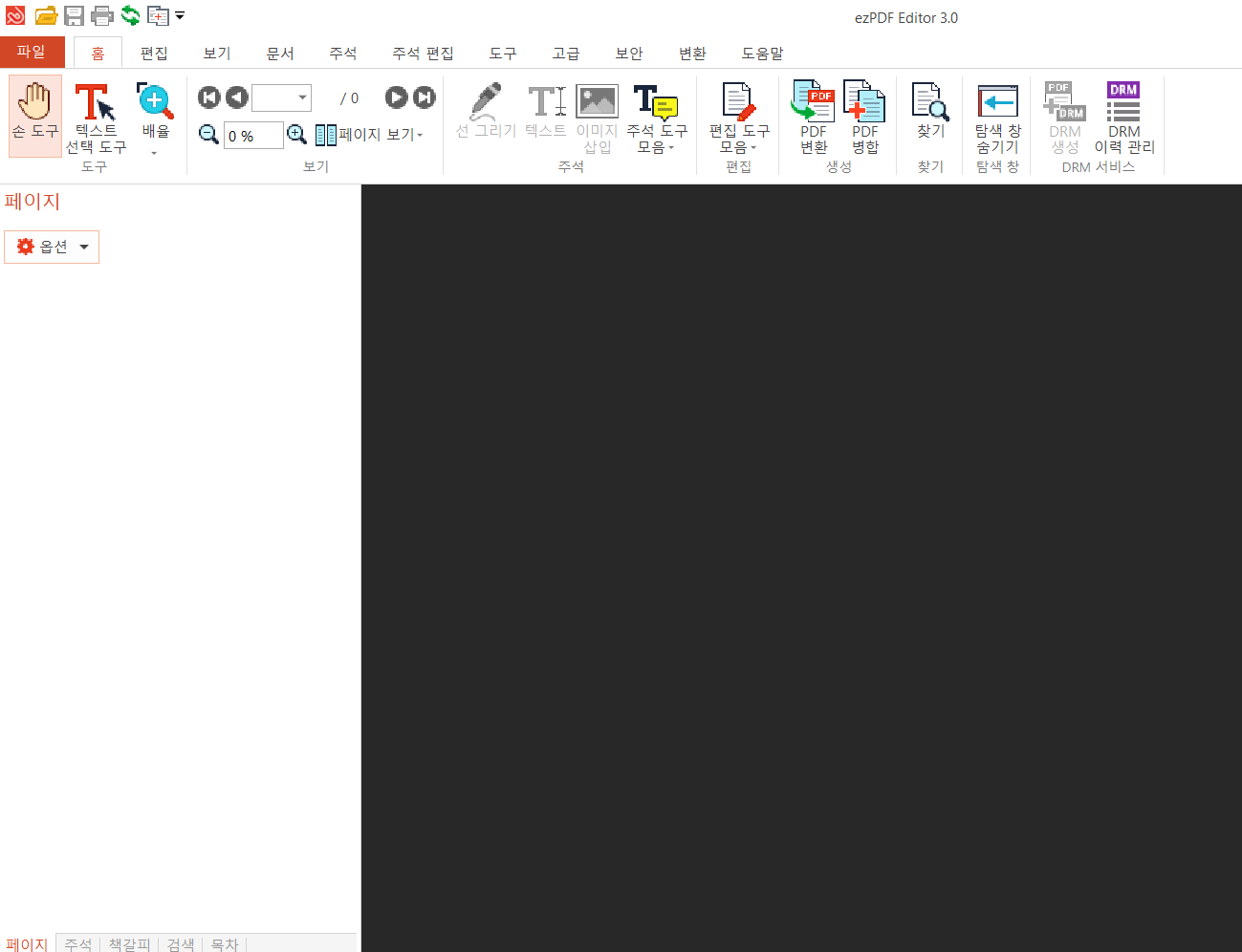Switch to the 보기 ribbon tab
Viewport: 1242px width, 952px height.
[x=217, y=54]
